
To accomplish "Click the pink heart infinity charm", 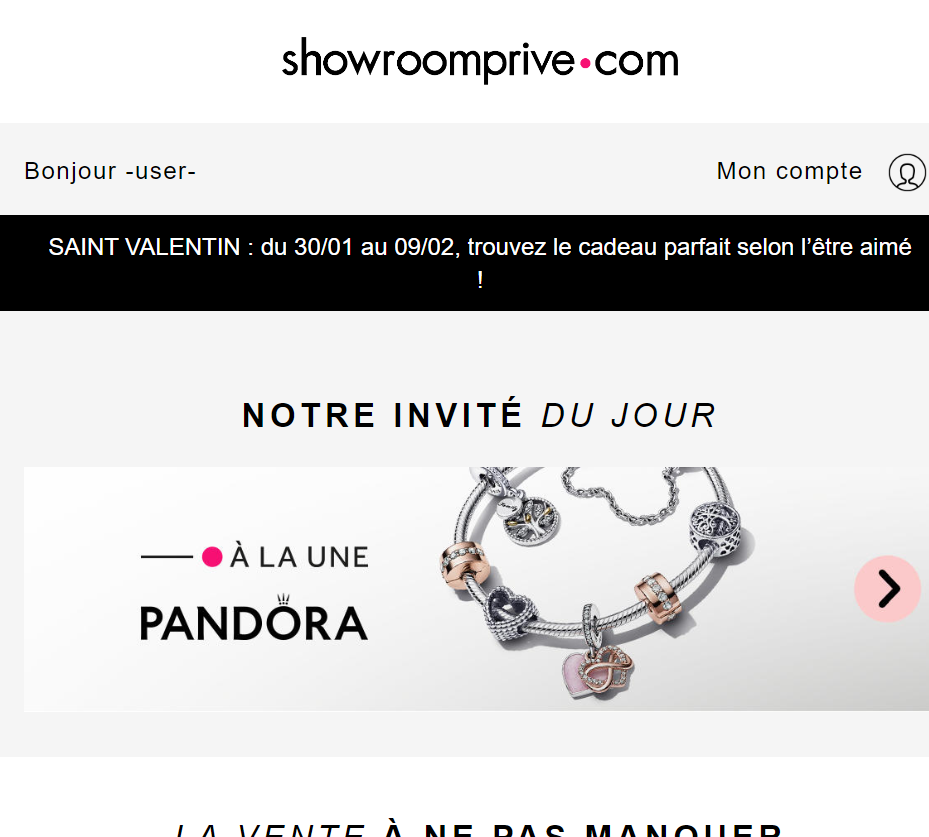I will point(597,672).
